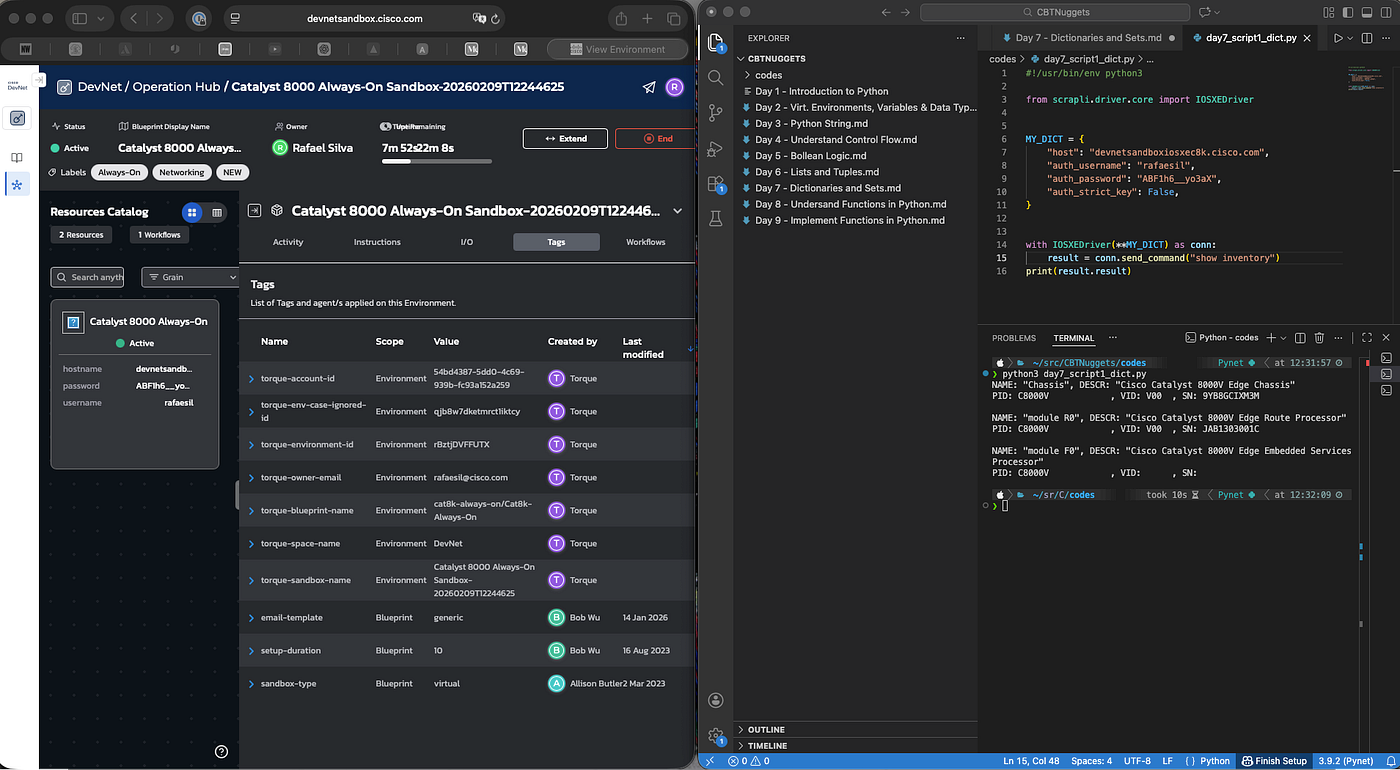
Task: Open the purple R user avatar in DevNet
Action: pyautogui.click(x=675, y=87)
